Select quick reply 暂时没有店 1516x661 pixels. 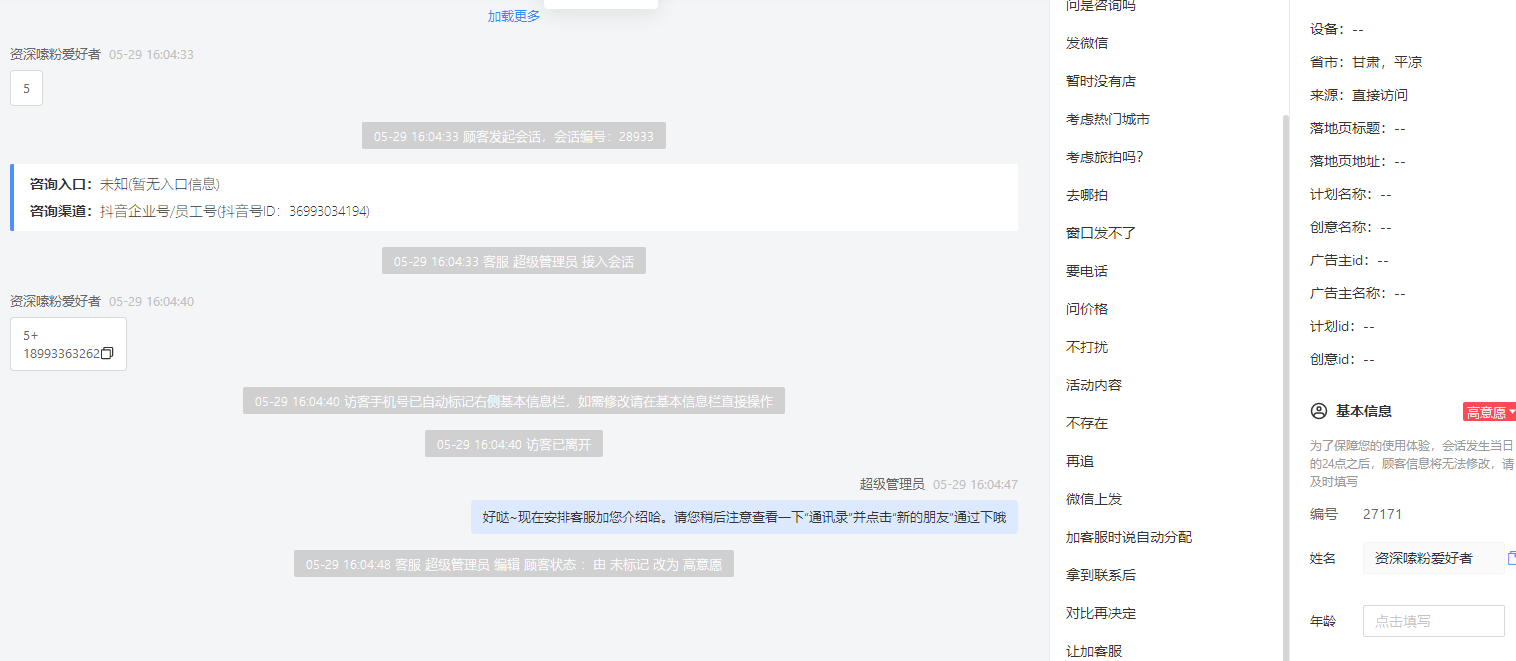pyautogui.click(x=1101, y=81)
